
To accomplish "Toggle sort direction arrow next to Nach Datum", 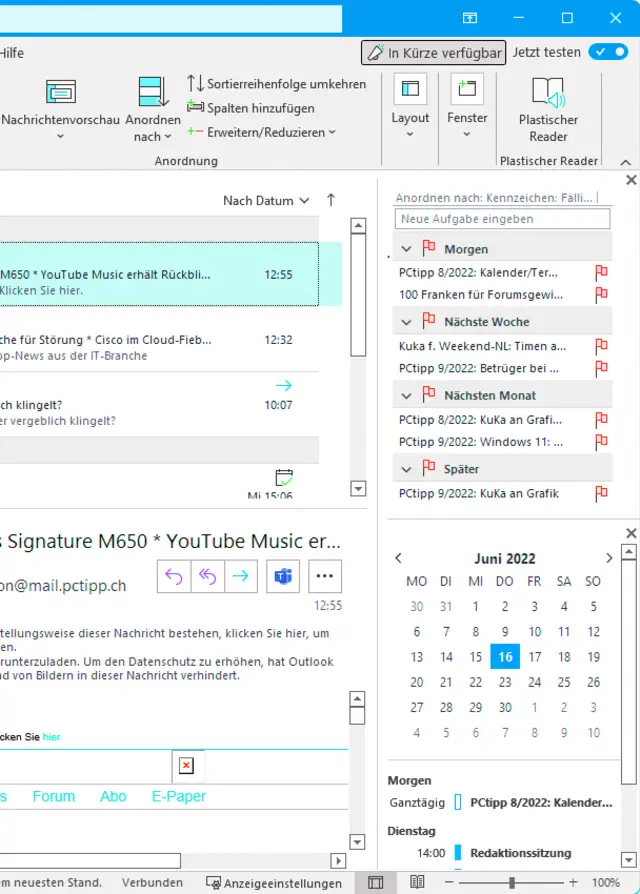I will click(x=331, y=200).
